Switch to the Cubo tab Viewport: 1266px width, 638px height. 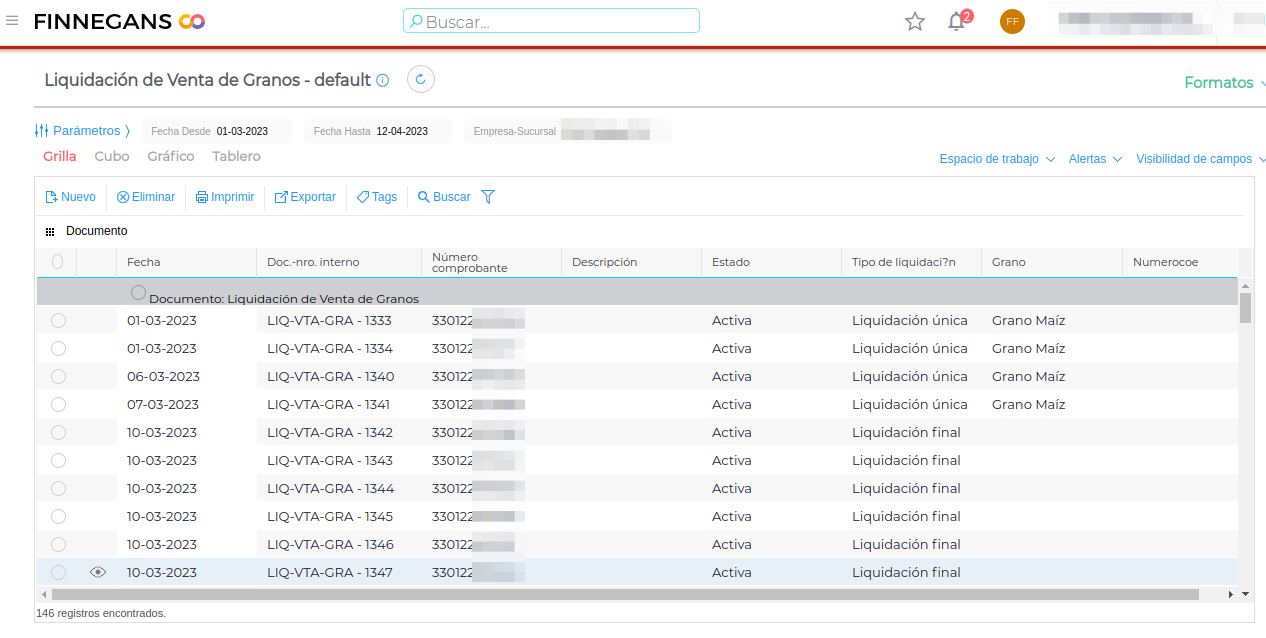(x=112, y=156)
